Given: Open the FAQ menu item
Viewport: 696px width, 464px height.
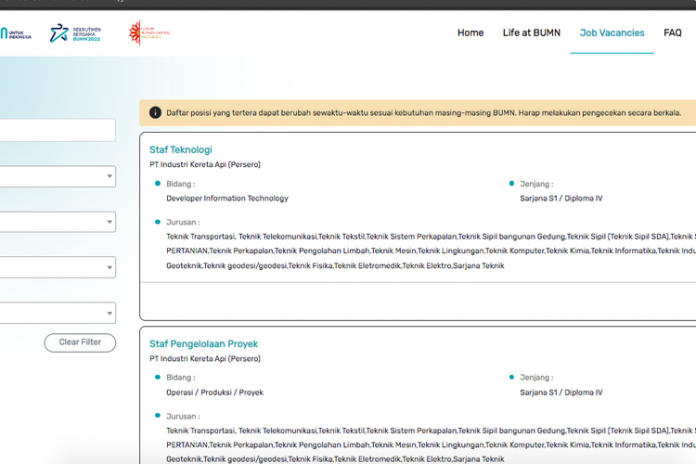Looking at the screenshot, I should click(x=672, y=33).
